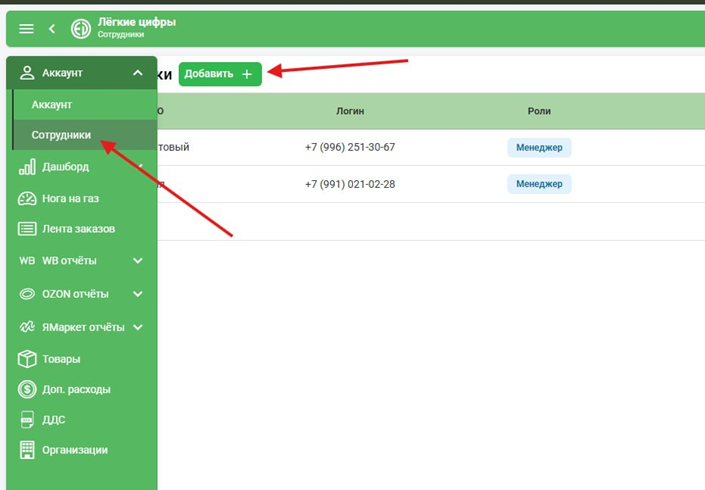Click the WB icon in sidebar

tap(27, 261)
